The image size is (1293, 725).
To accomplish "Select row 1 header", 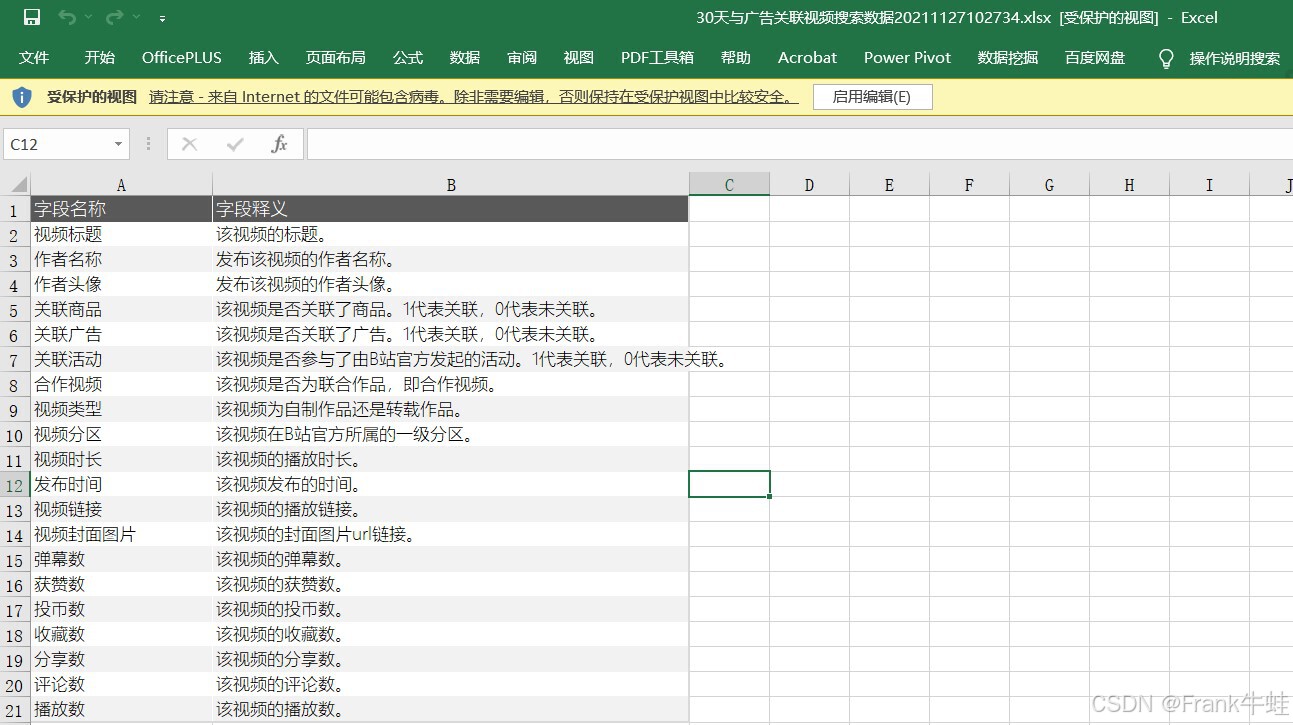I will (15, 210).
